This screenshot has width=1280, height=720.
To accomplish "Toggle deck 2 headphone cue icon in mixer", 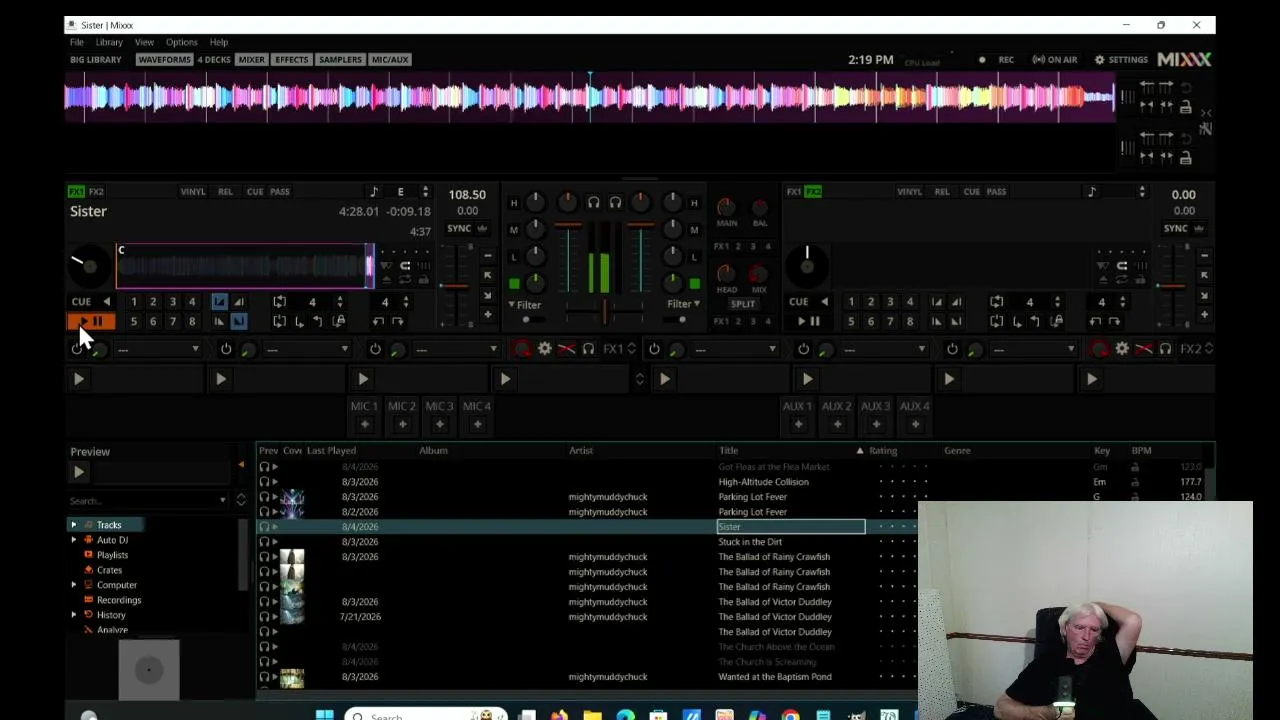I will coord(615,202).
